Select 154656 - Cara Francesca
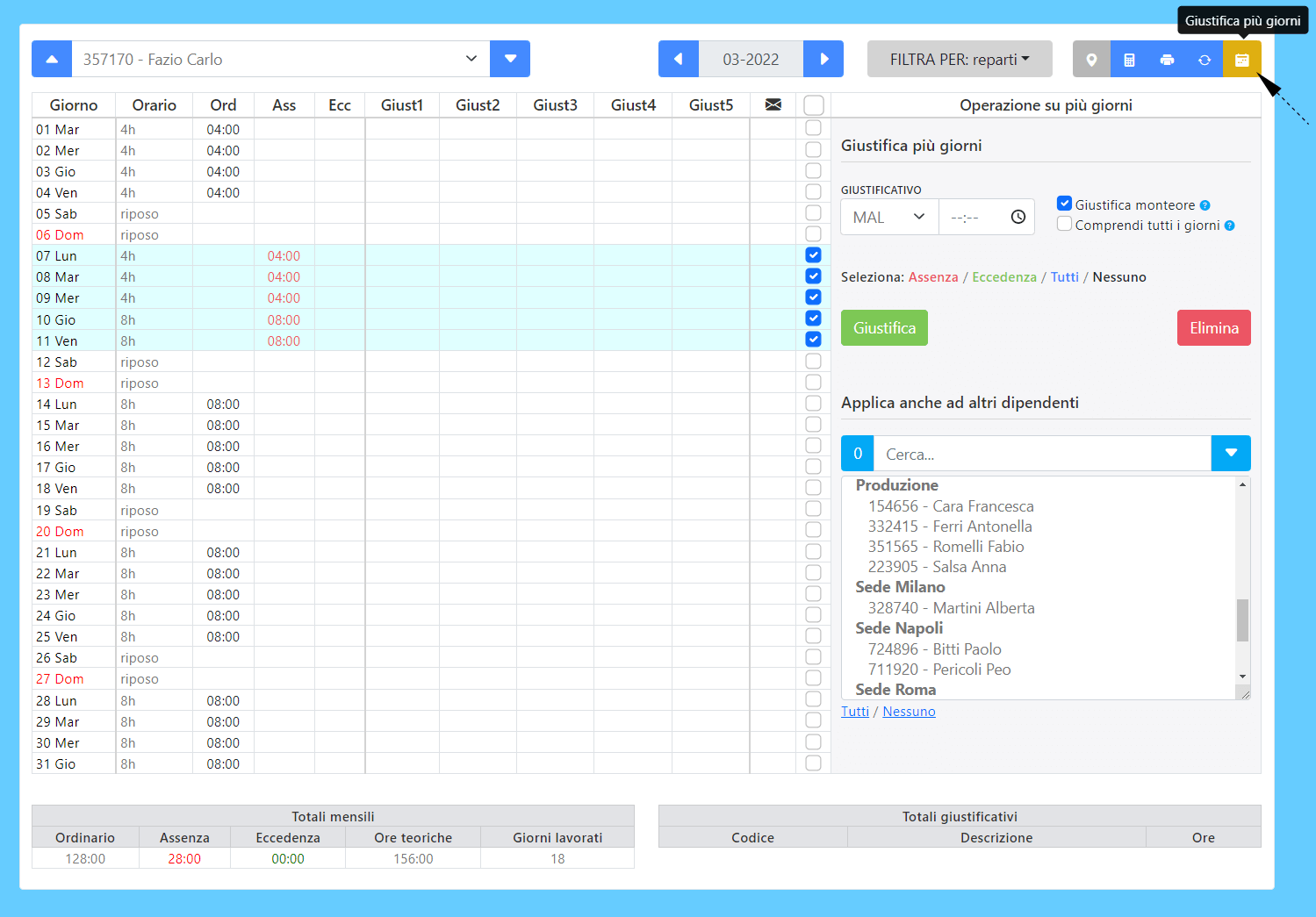The width and height of the screenshot is (1316, 917). click(951, 506)
